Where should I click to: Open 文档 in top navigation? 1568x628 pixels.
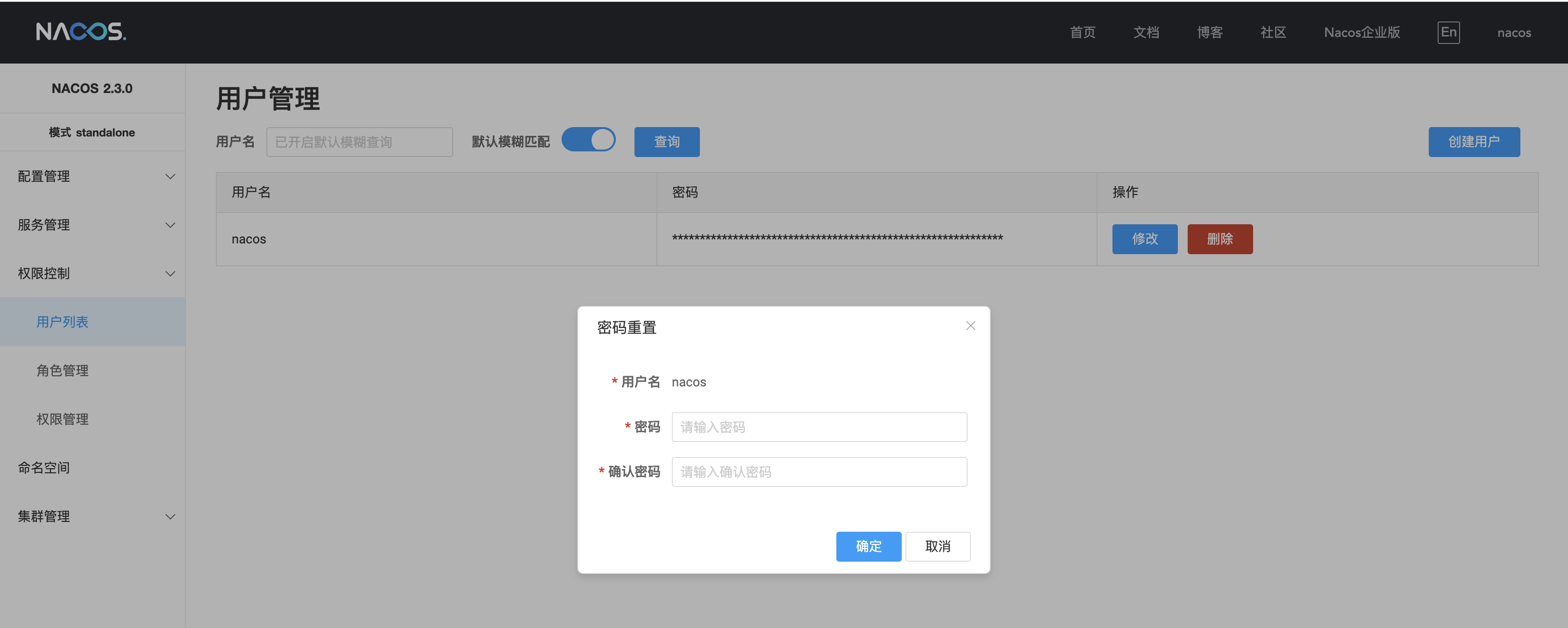pyautogui.click(x=1146, y=32)
